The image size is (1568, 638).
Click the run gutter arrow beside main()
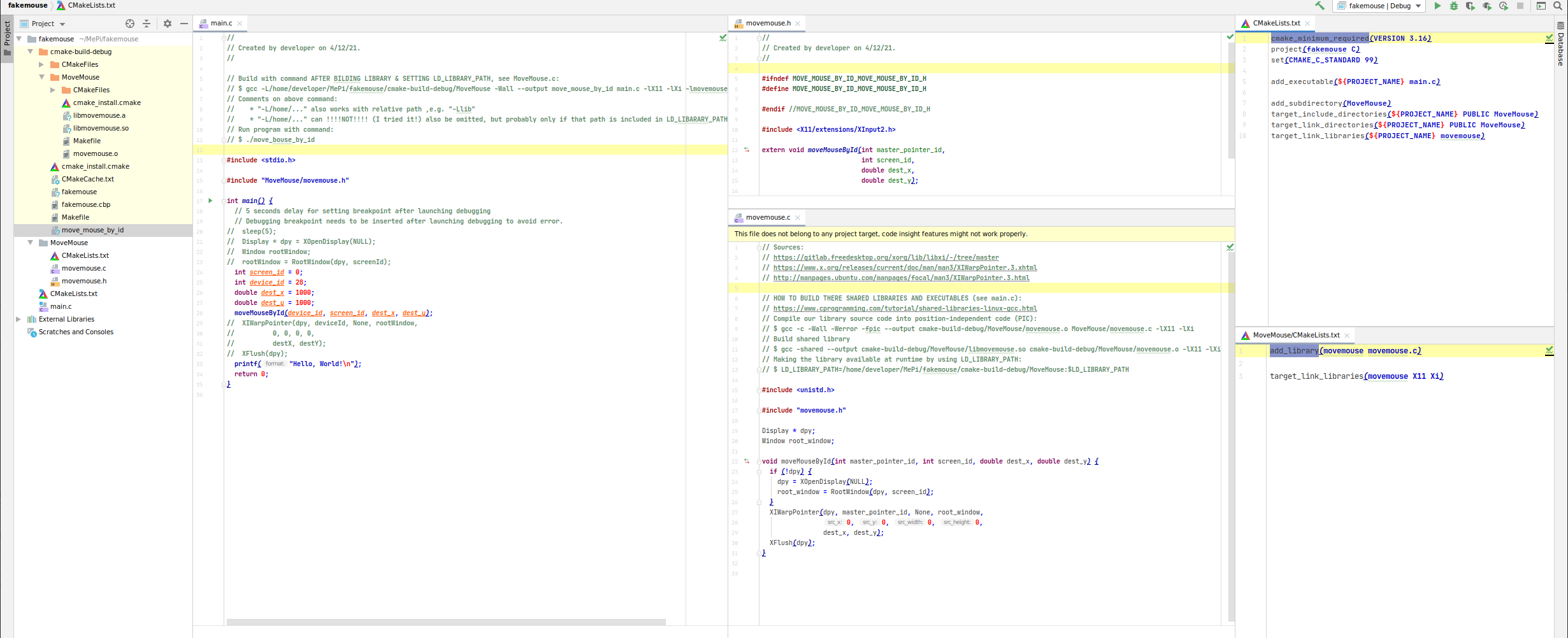pos(210,201)
